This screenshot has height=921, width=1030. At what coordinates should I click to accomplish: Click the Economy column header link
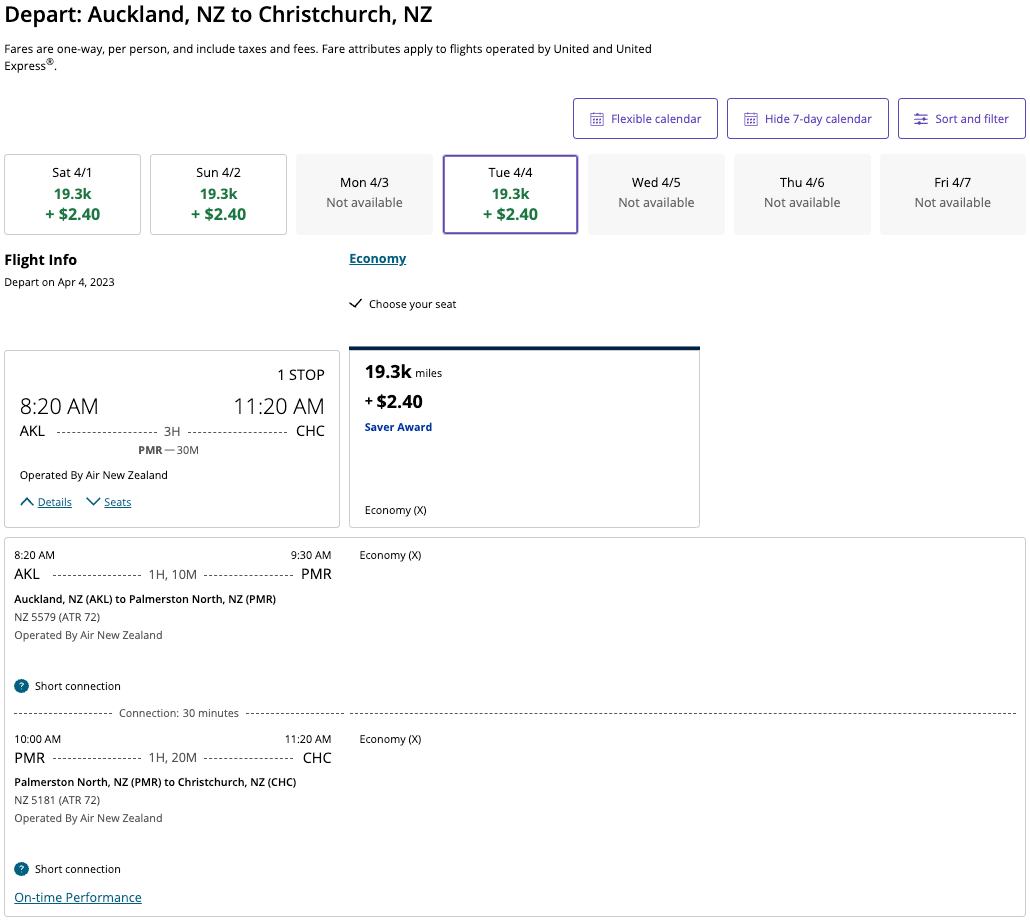pos(377,259)
